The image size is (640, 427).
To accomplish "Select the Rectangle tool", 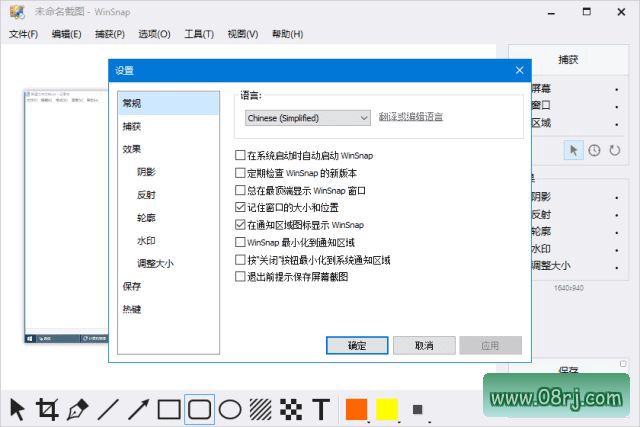I will (x=169, y=409).
